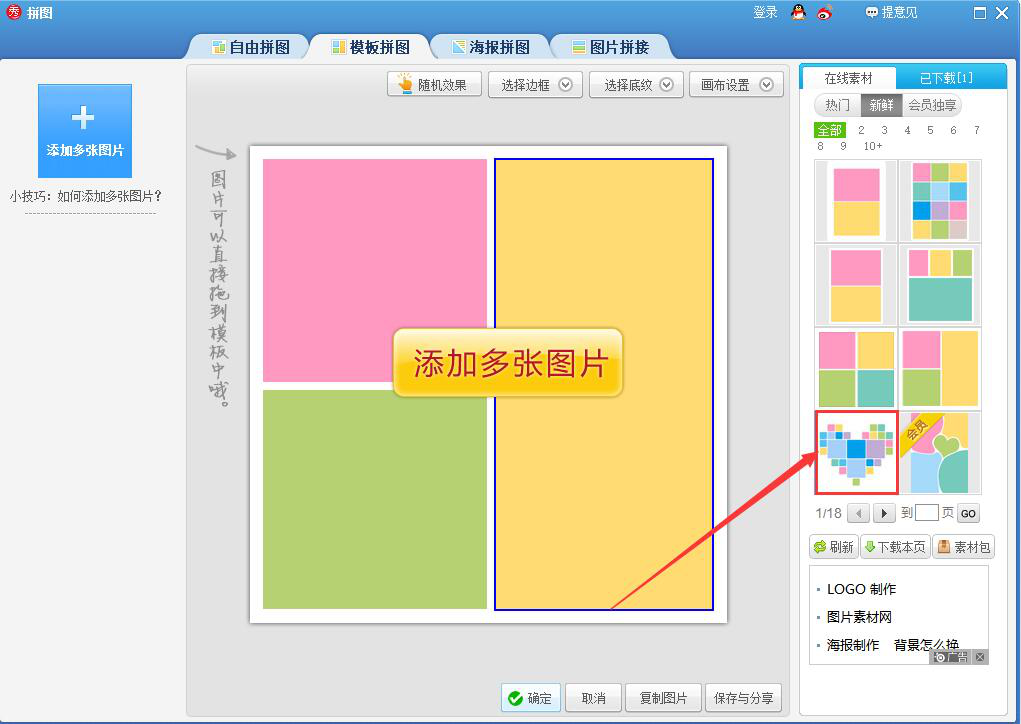The width and height of the screenshot is (1021, 724).
Task: Select the 热门 filter toggle
Action: (x=837, y=105)
